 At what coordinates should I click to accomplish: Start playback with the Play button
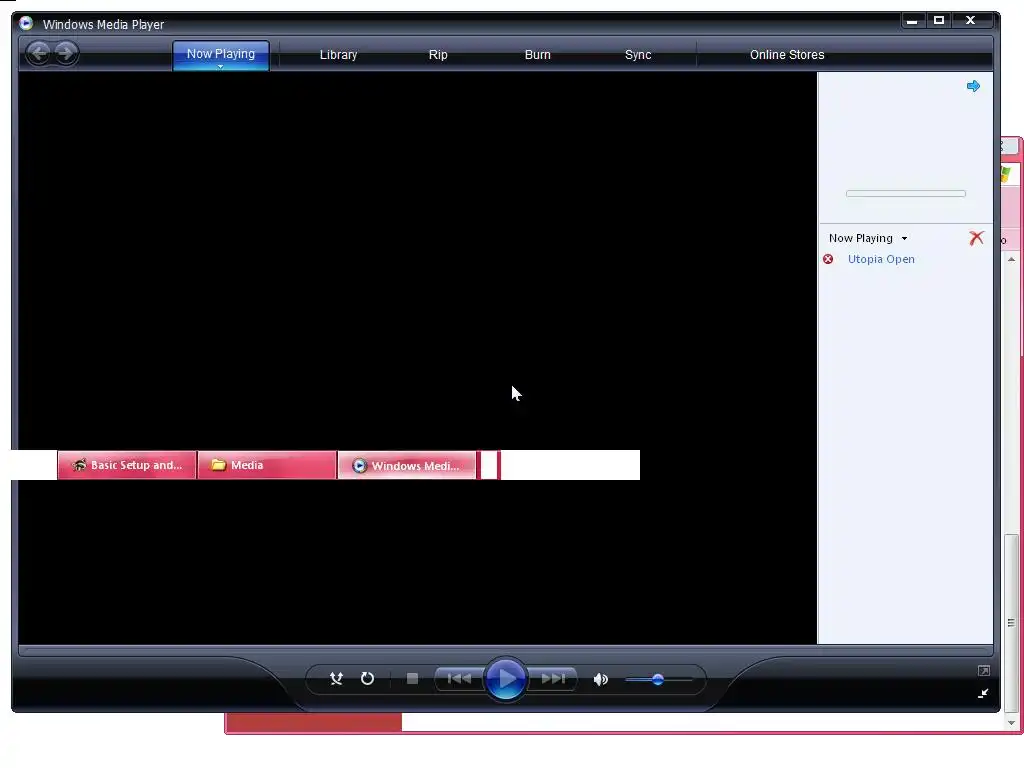pyautogui.click(x=505, y=679)
